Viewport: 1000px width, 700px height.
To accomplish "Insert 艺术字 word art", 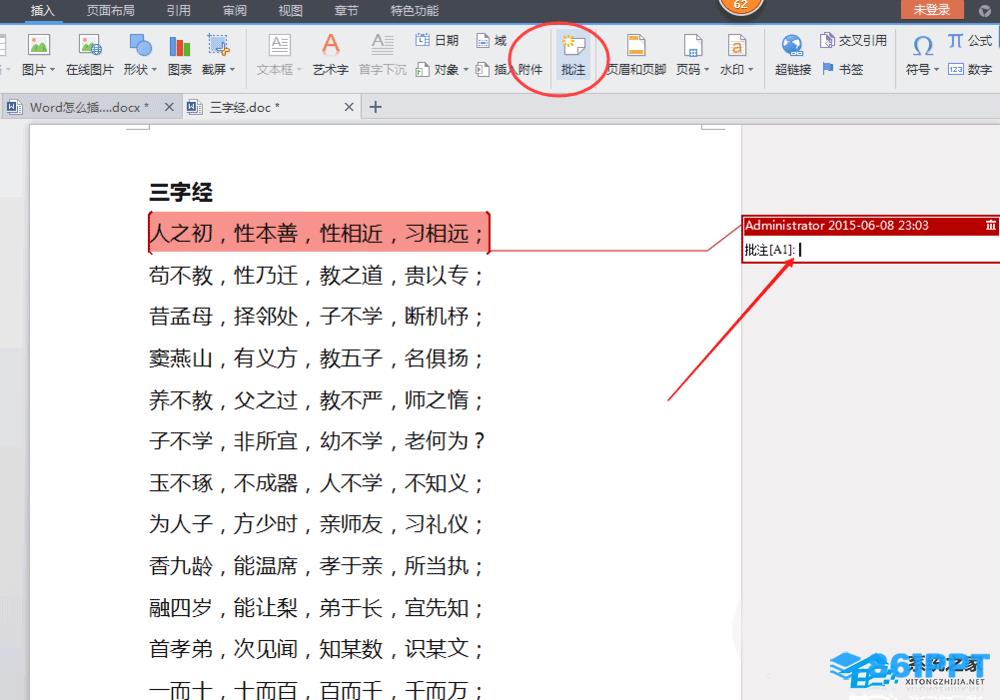I will tap(330, 55).
